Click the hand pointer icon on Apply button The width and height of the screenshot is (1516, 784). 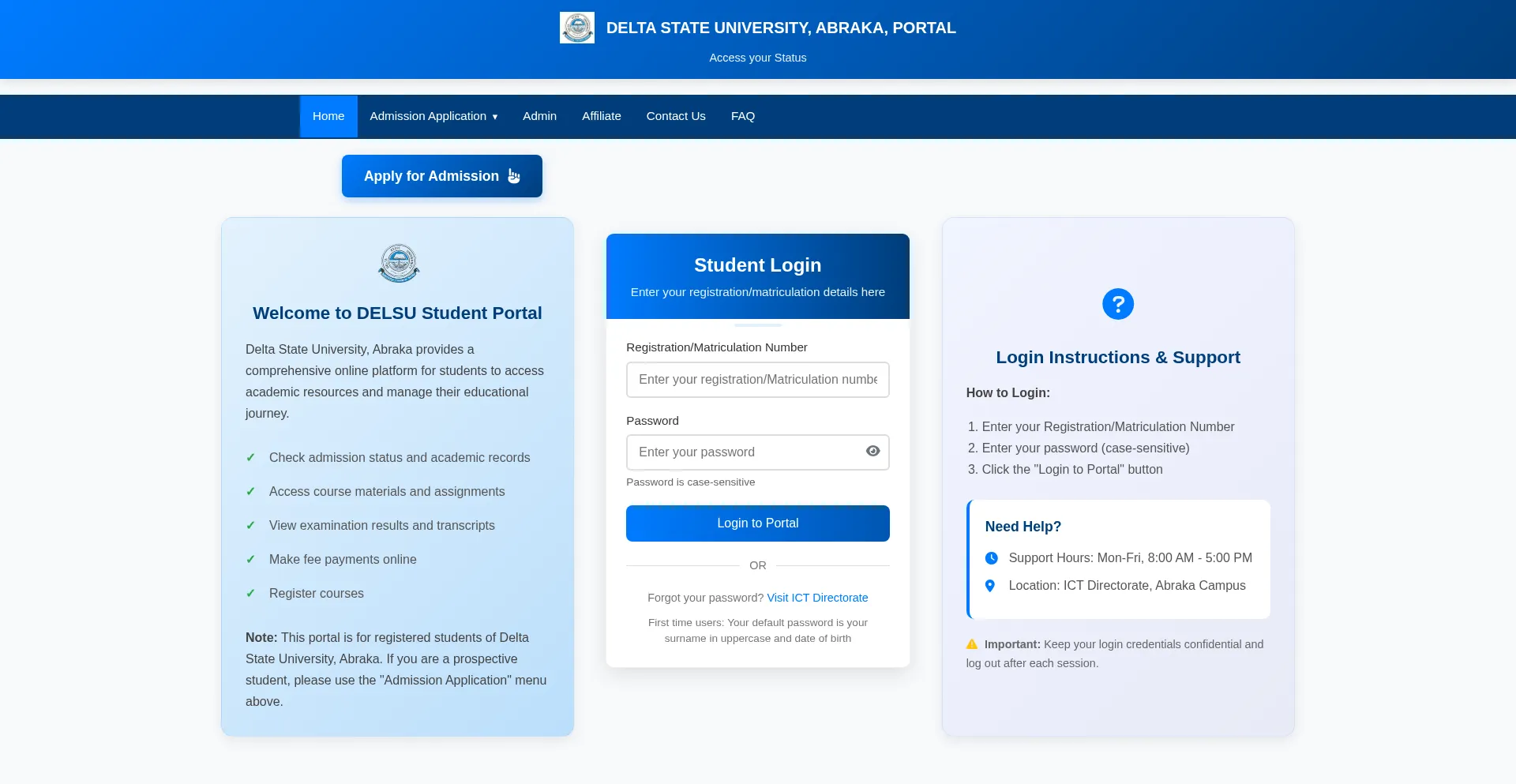tap(514, 176)
